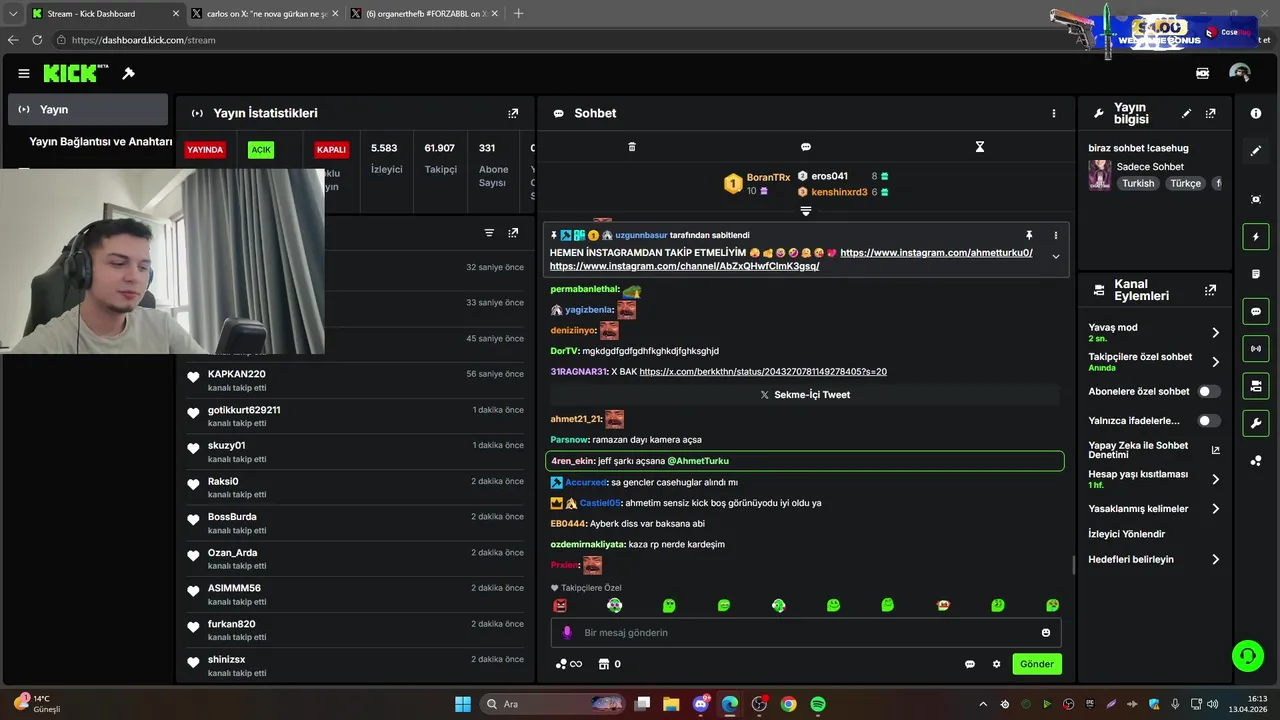Open the profile avatar in top right
The image size is (1280, 720).
click(x=1240, y=73)
